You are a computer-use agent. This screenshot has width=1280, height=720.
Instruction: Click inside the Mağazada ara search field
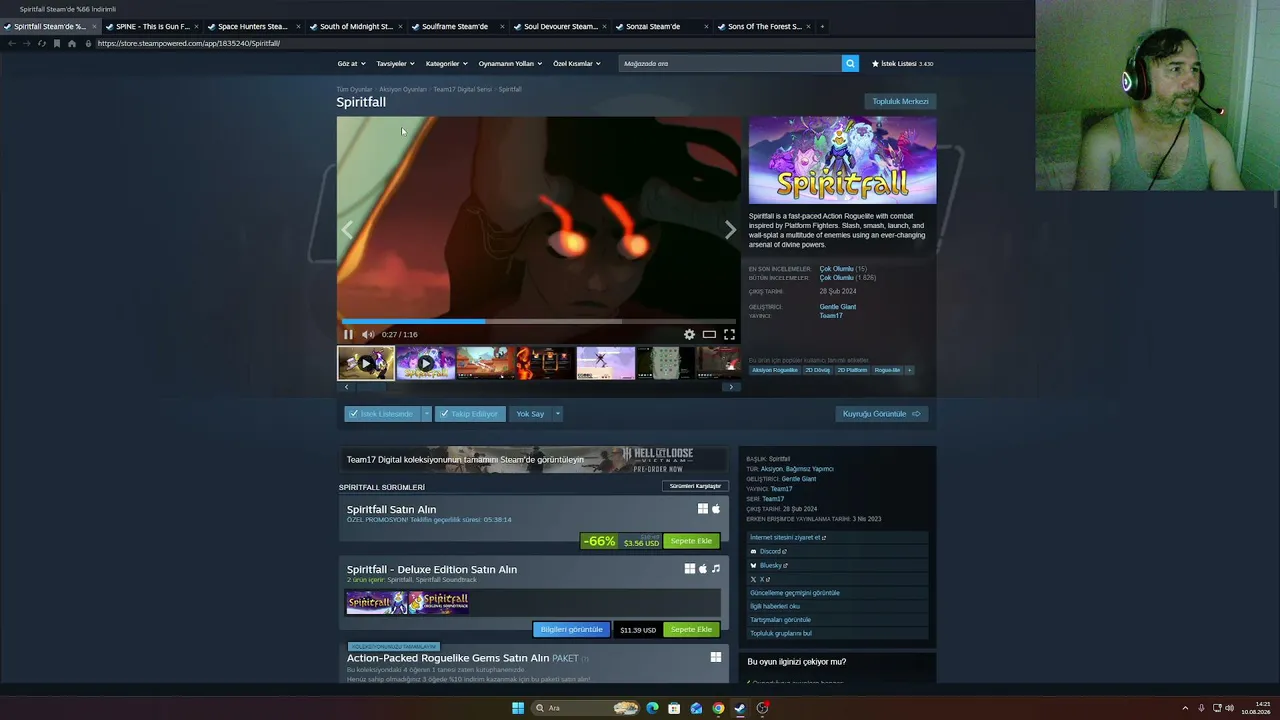(730, 63)
